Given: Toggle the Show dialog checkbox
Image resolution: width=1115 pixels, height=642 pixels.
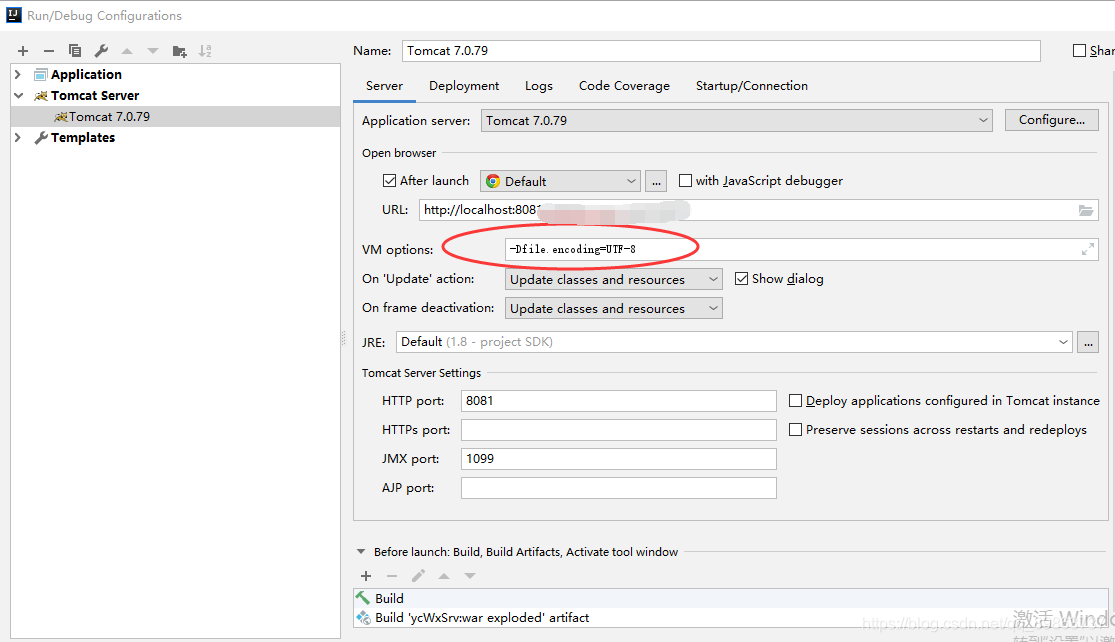Looking at the screenshot, I should [x=742, y=279].
